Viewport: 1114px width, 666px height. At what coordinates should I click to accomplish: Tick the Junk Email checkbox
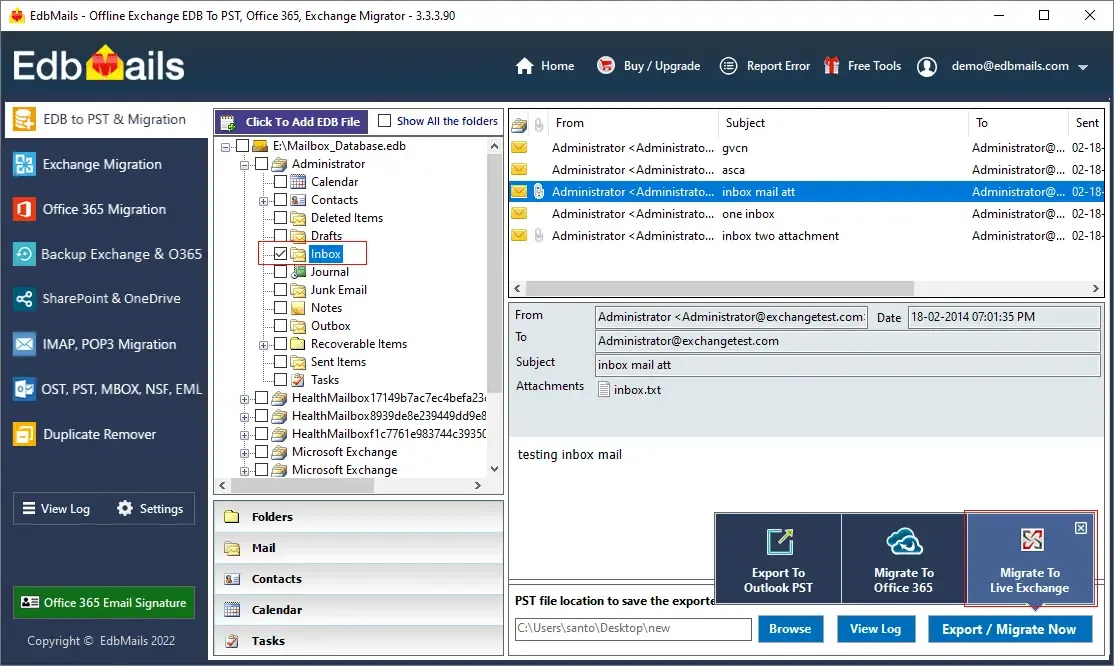pyautogui.click(x=281, y=290)
